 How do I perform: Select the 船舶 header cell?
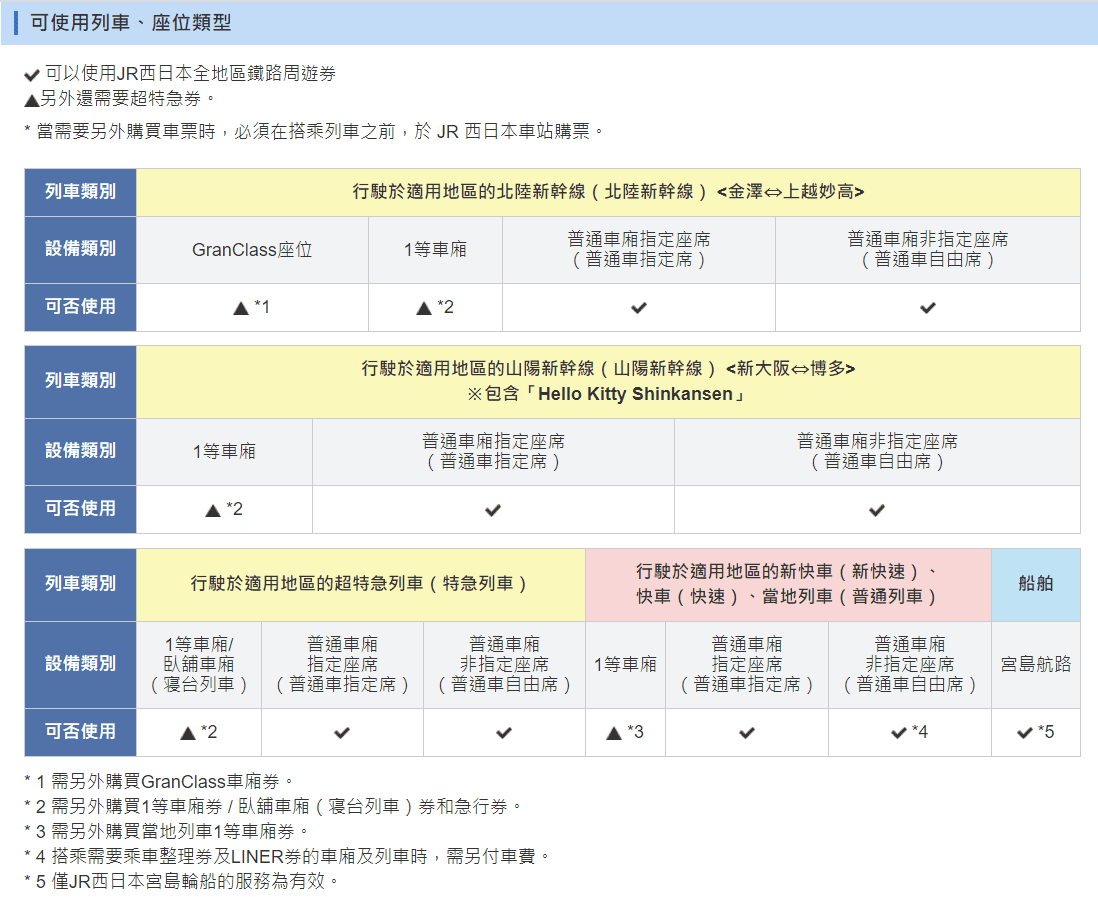(x=1035, y=584)
